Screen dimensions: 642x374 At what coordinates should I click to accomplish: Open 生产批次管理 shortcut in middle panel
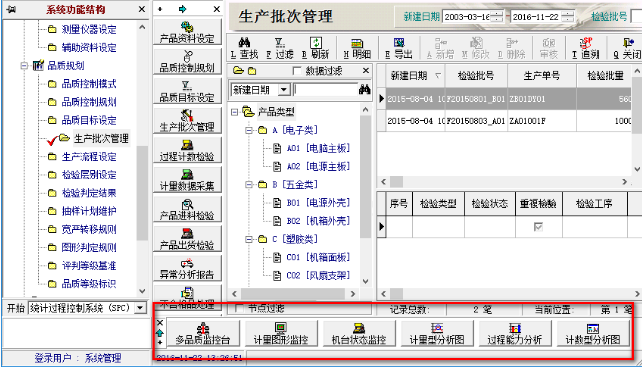click(187, 120)
